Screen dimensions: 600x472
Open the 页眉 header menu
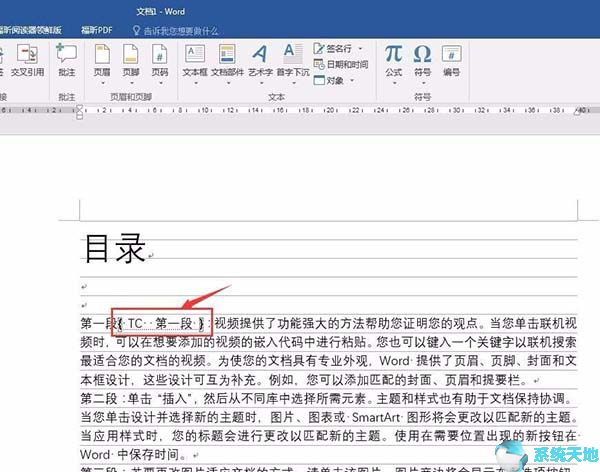point(102,60)
